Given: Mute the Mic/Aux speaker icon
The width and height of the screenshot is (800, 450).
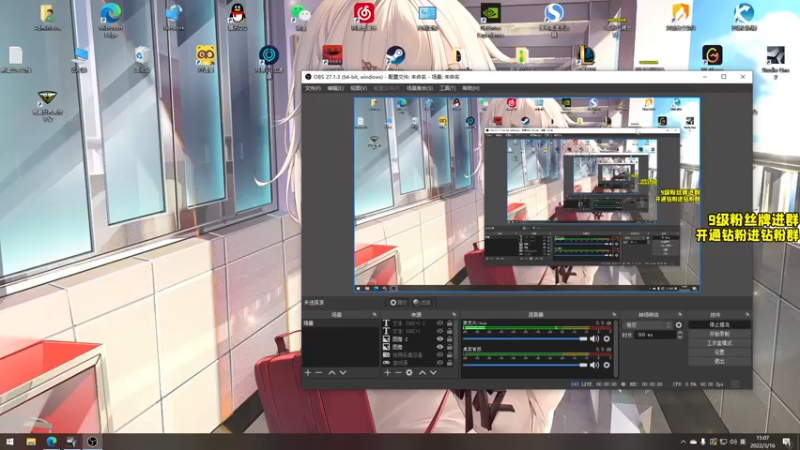Looking at the screenshot, I should point(594,339).
